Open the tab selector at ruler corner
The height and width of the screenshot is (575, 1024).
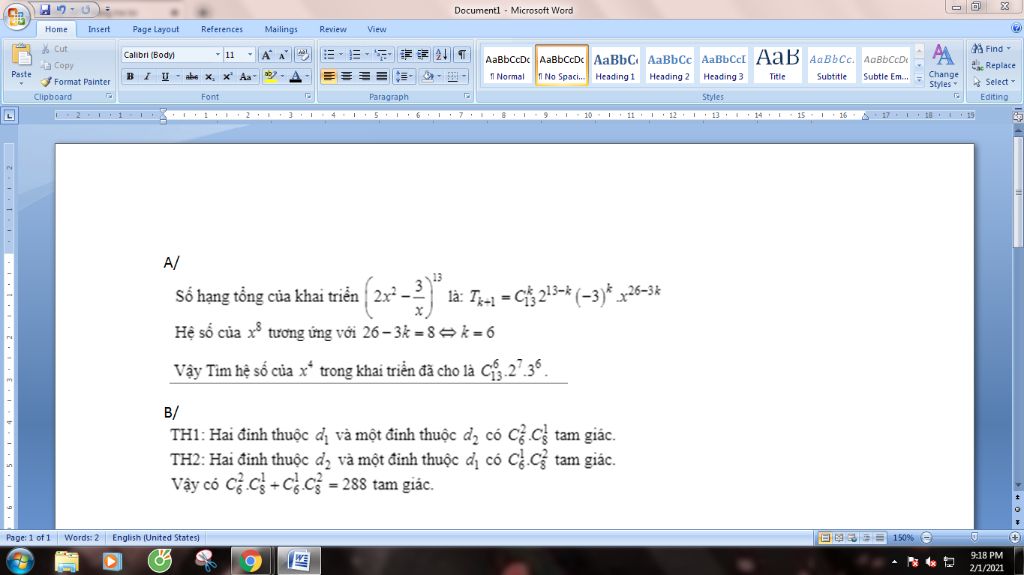tap(9, 116)
